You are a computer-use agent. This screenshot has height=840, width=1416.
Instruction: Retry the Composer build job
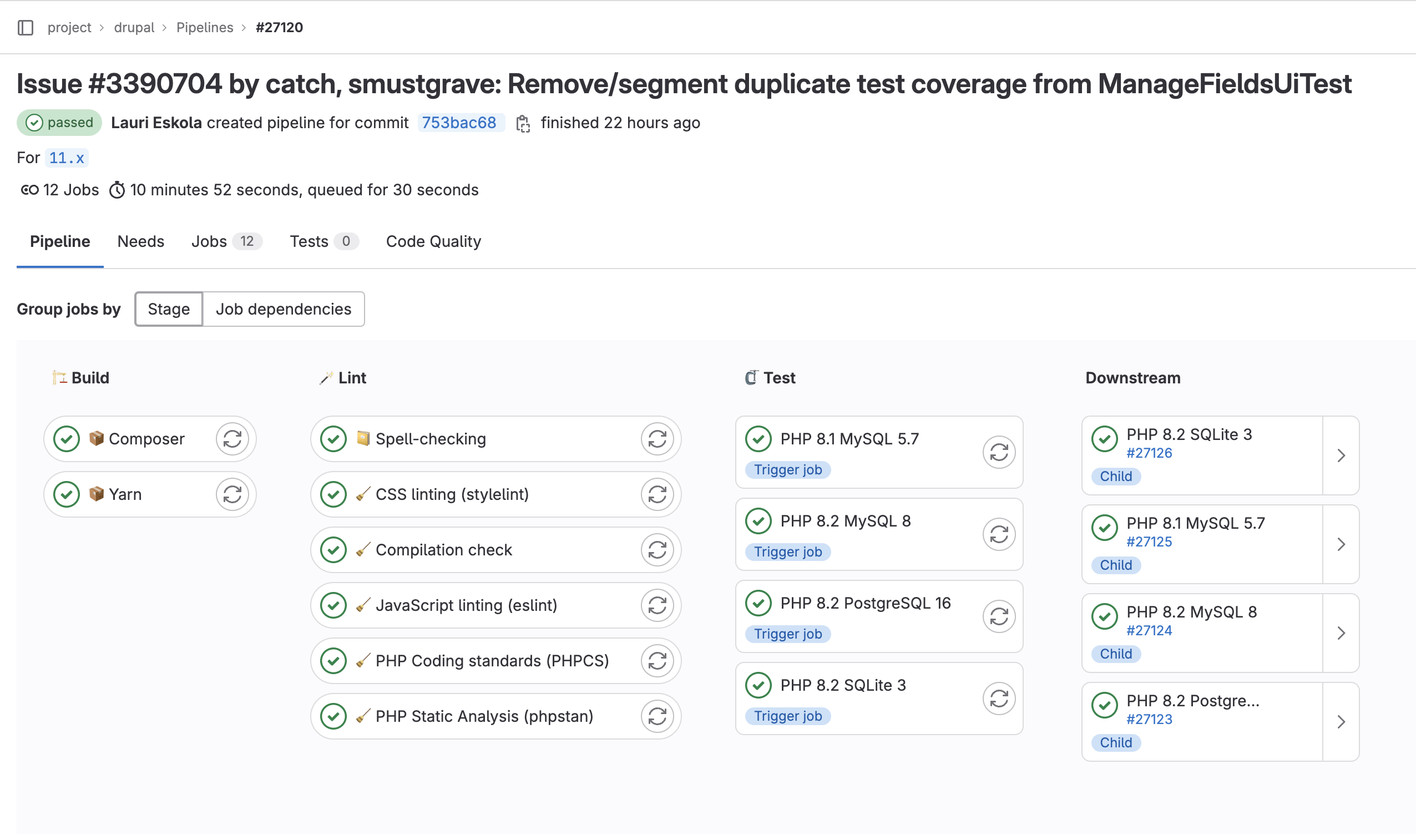coord(232,439)
